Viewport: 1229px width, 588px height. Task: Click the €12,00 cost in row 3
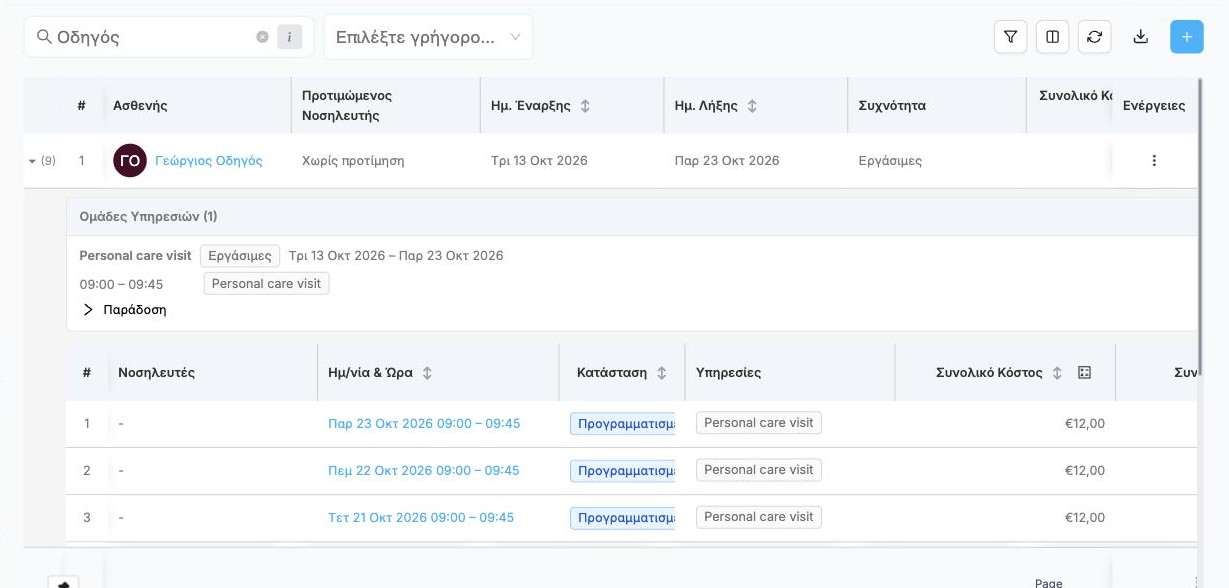[1085, 518]
